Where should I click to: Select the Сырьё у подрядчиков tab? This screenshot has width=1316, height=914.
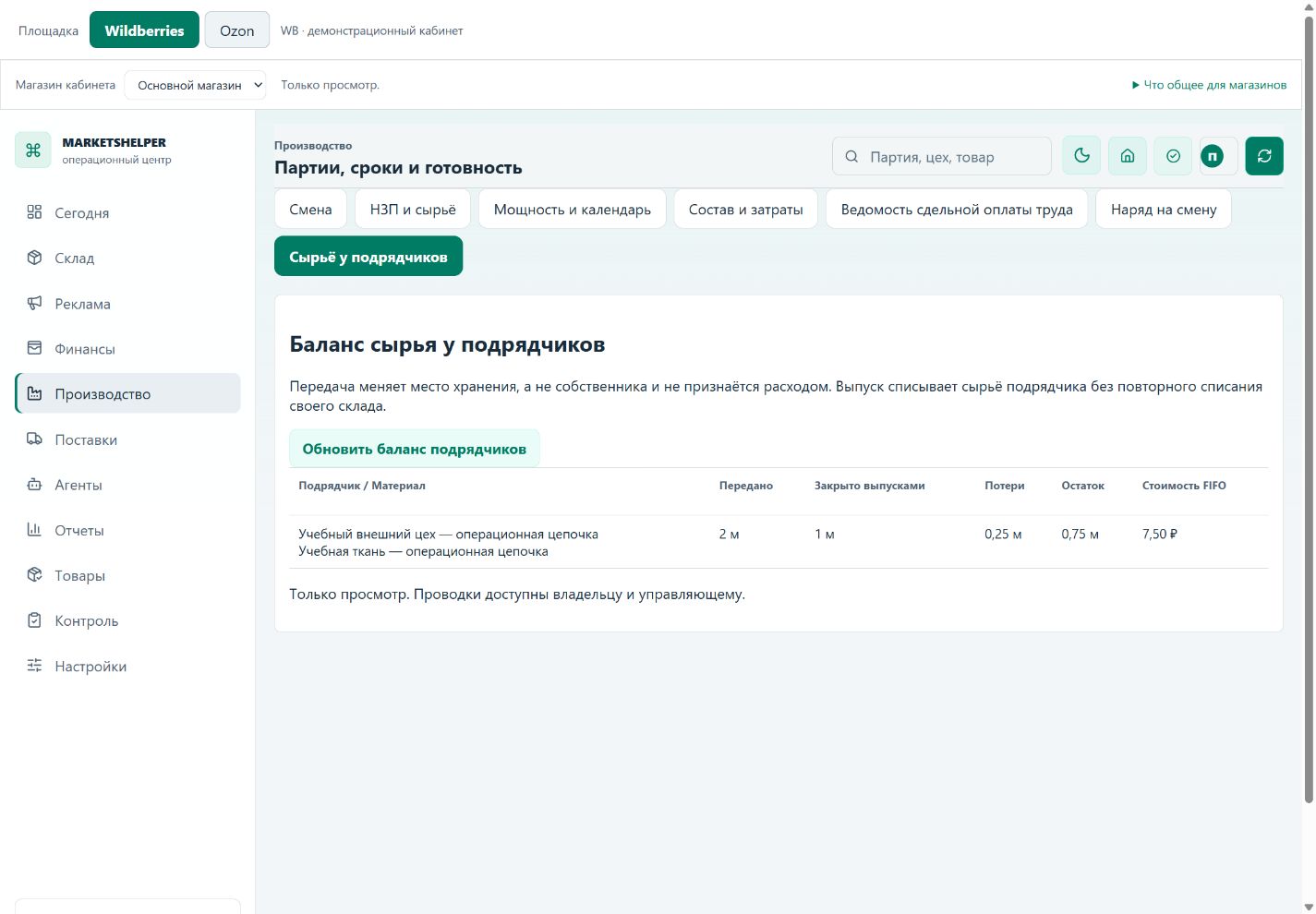click(368, 257)
